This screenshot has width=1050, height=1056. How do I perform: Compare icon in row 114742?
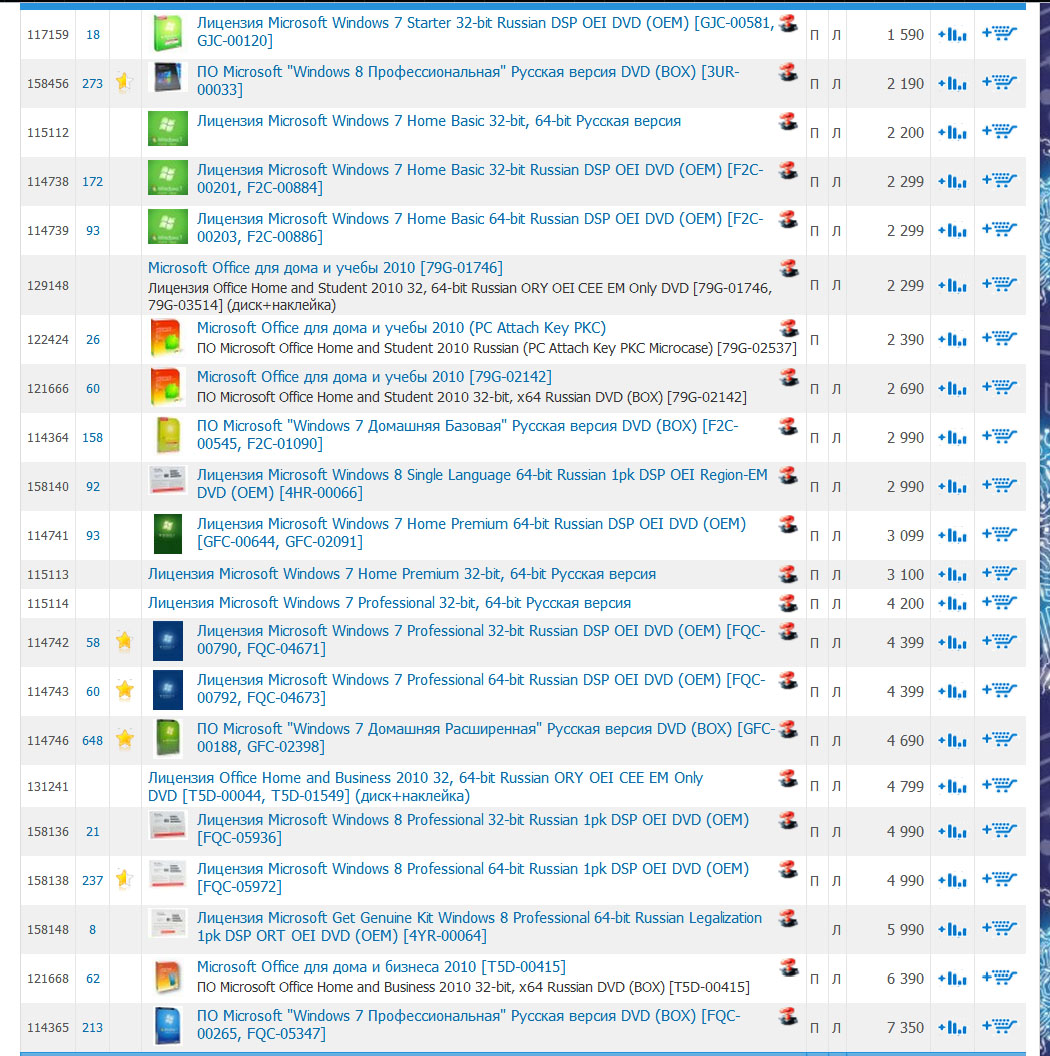click(952, 642)
